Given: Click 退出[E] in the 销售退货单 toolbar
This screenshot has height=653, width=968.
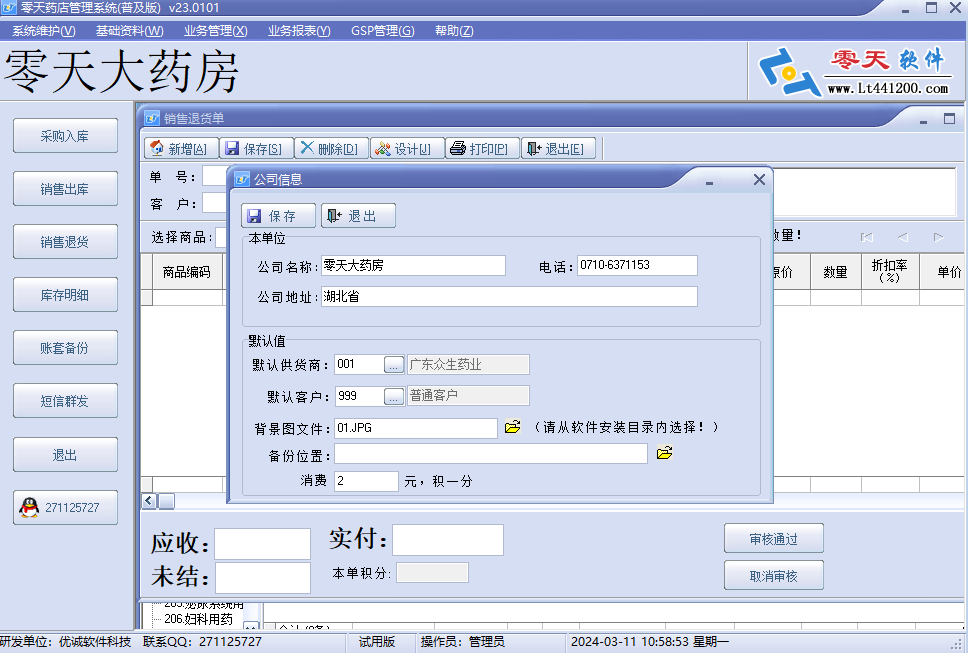Looking at the screenshot, I should click(x=558, y=149).
